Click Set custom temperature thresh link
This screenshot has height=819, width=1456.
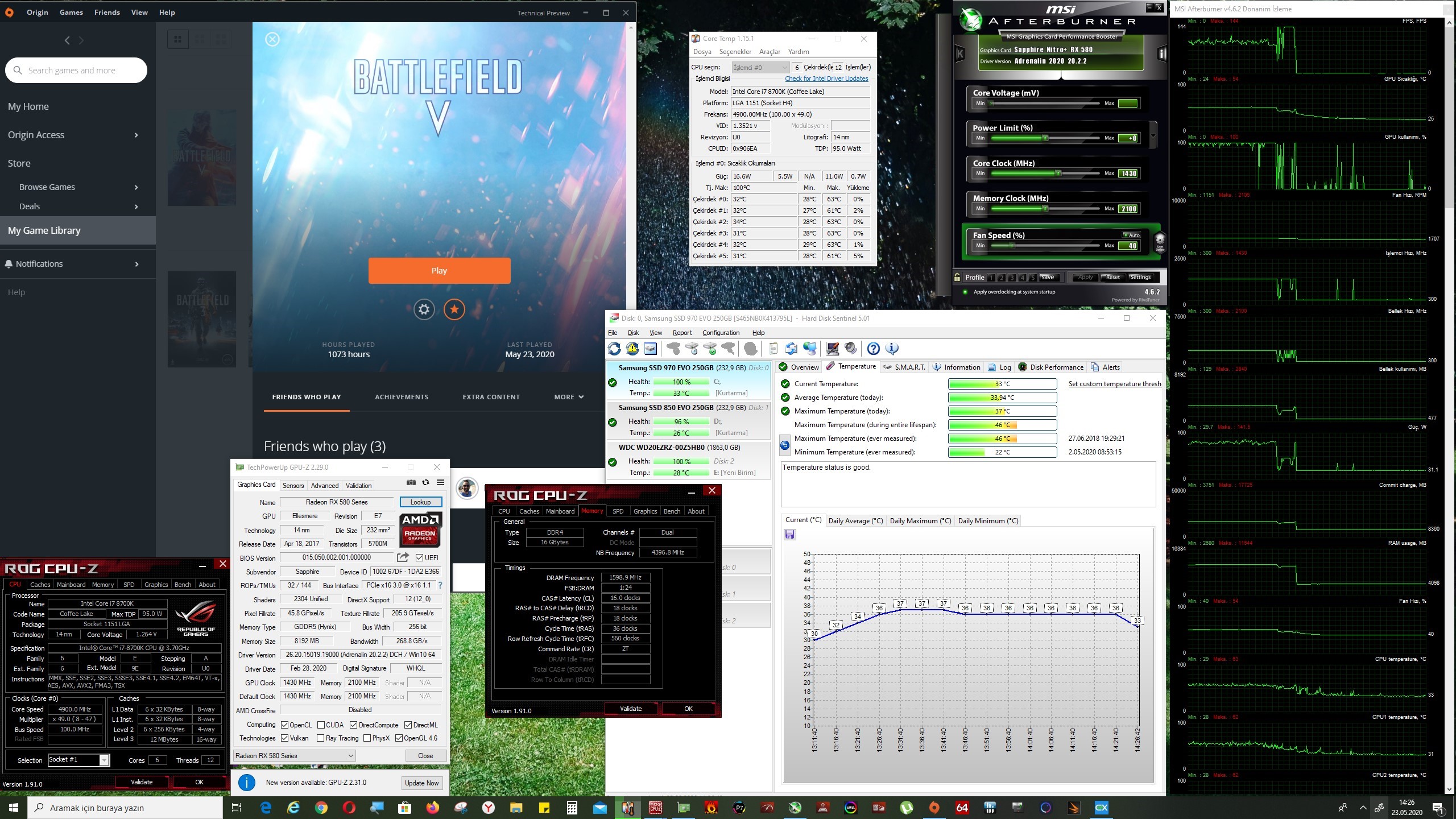click(1115, 384)
